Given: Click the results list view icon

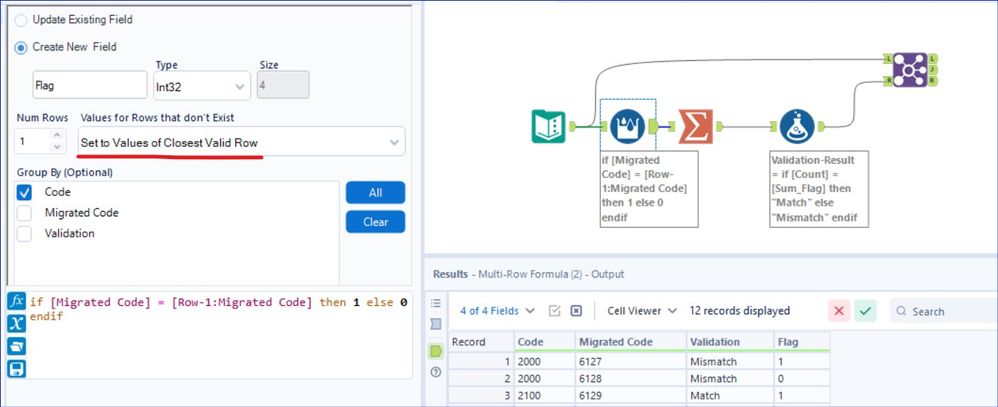Looking at the screenshot, I should tap(436, 303).
